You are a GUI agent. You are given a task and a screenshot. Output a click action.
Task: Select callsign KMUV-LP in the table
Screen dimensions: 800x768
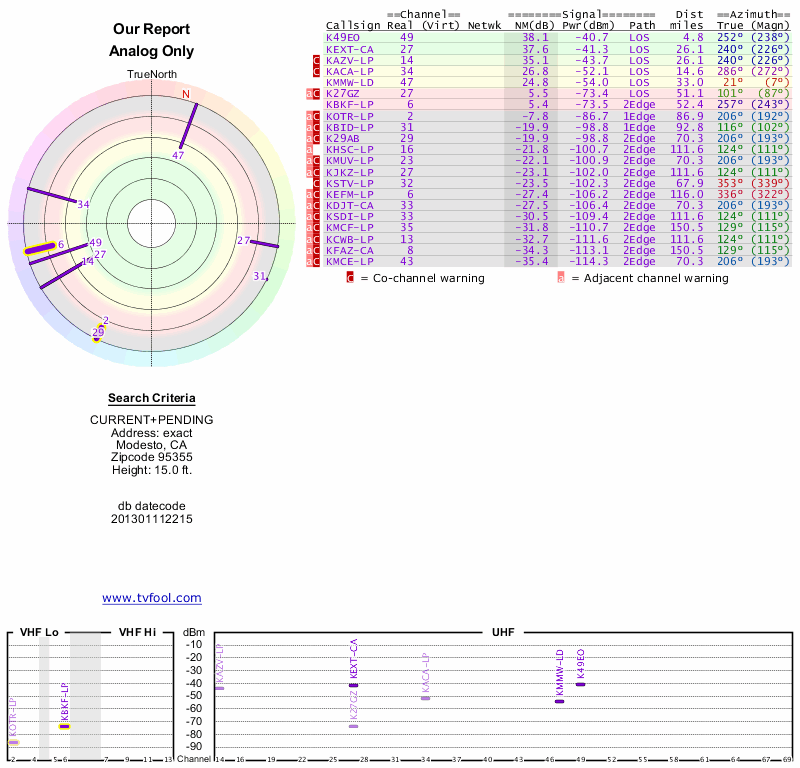pos(349,160)
